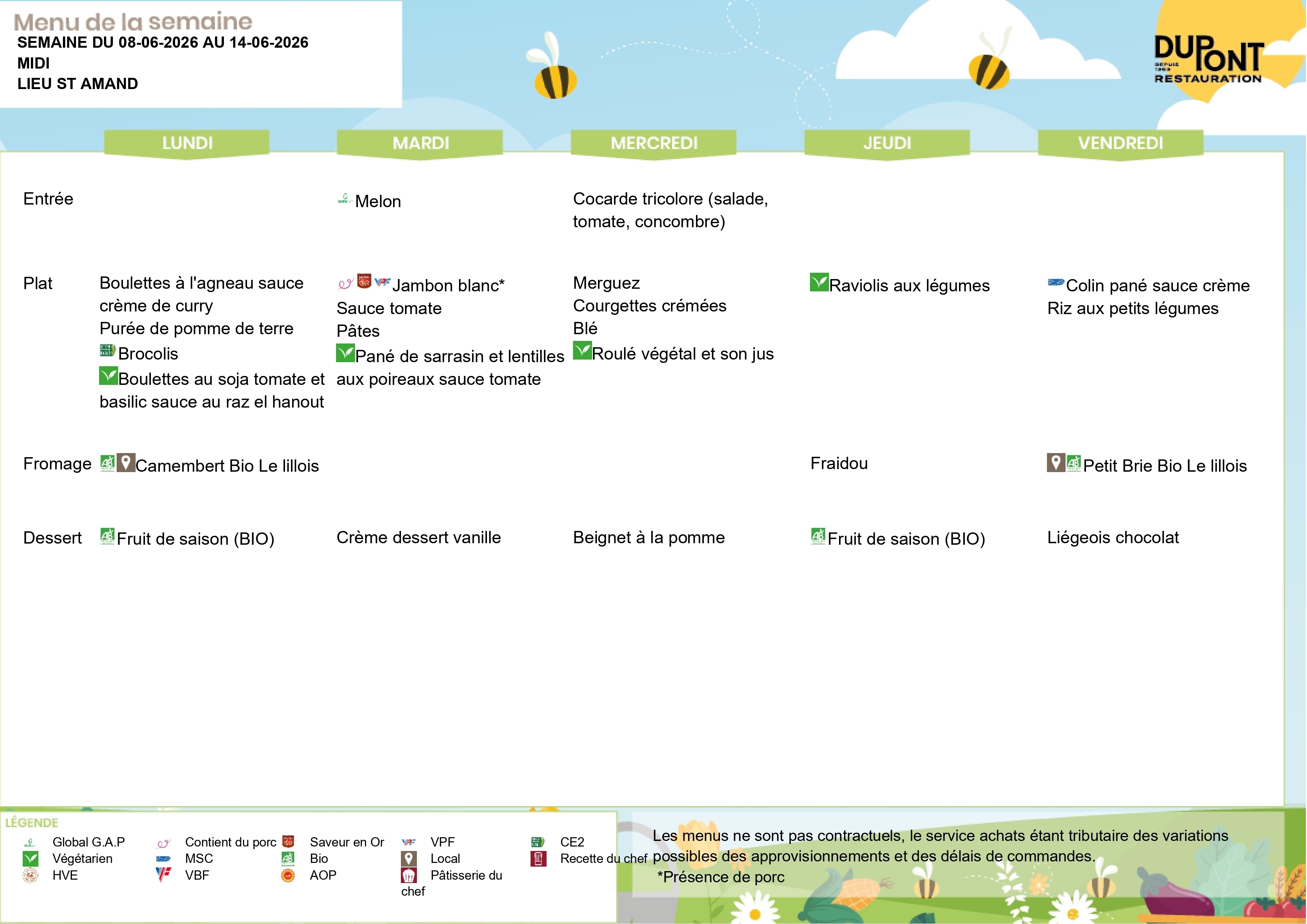Click "Cocarde tricolore (salade, tomate, concombre)"
This screenshot has width=1307, height=924.
click(671, 210)
